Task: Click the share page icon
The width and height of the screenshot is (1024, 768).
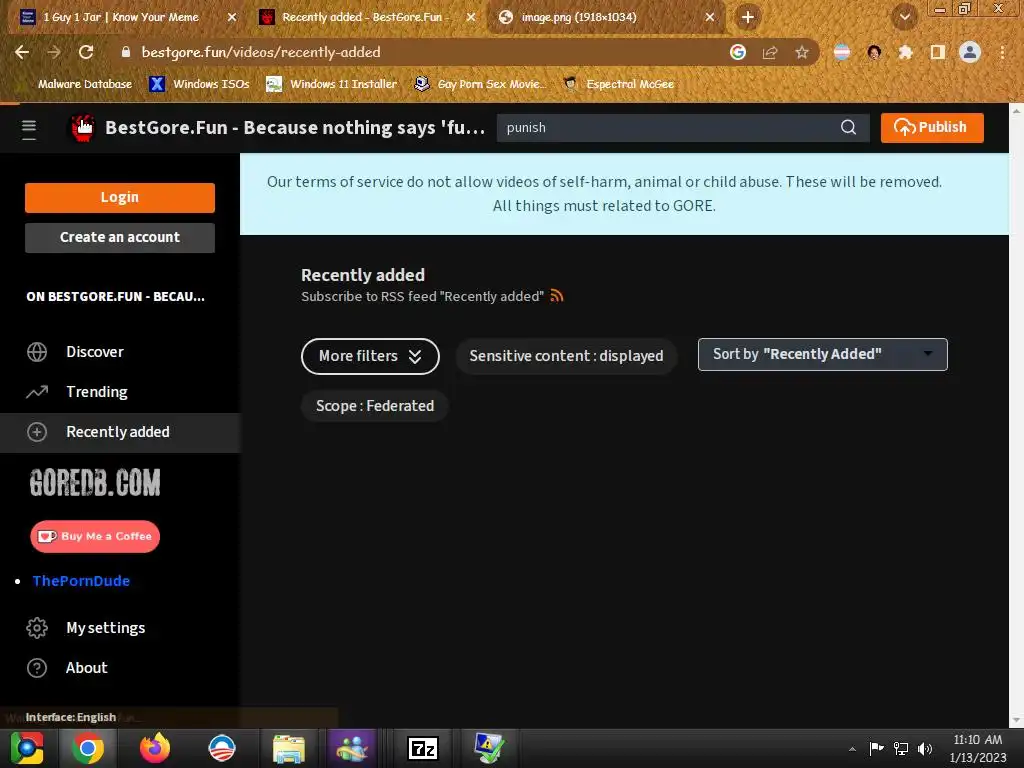Action: (770, 52)
